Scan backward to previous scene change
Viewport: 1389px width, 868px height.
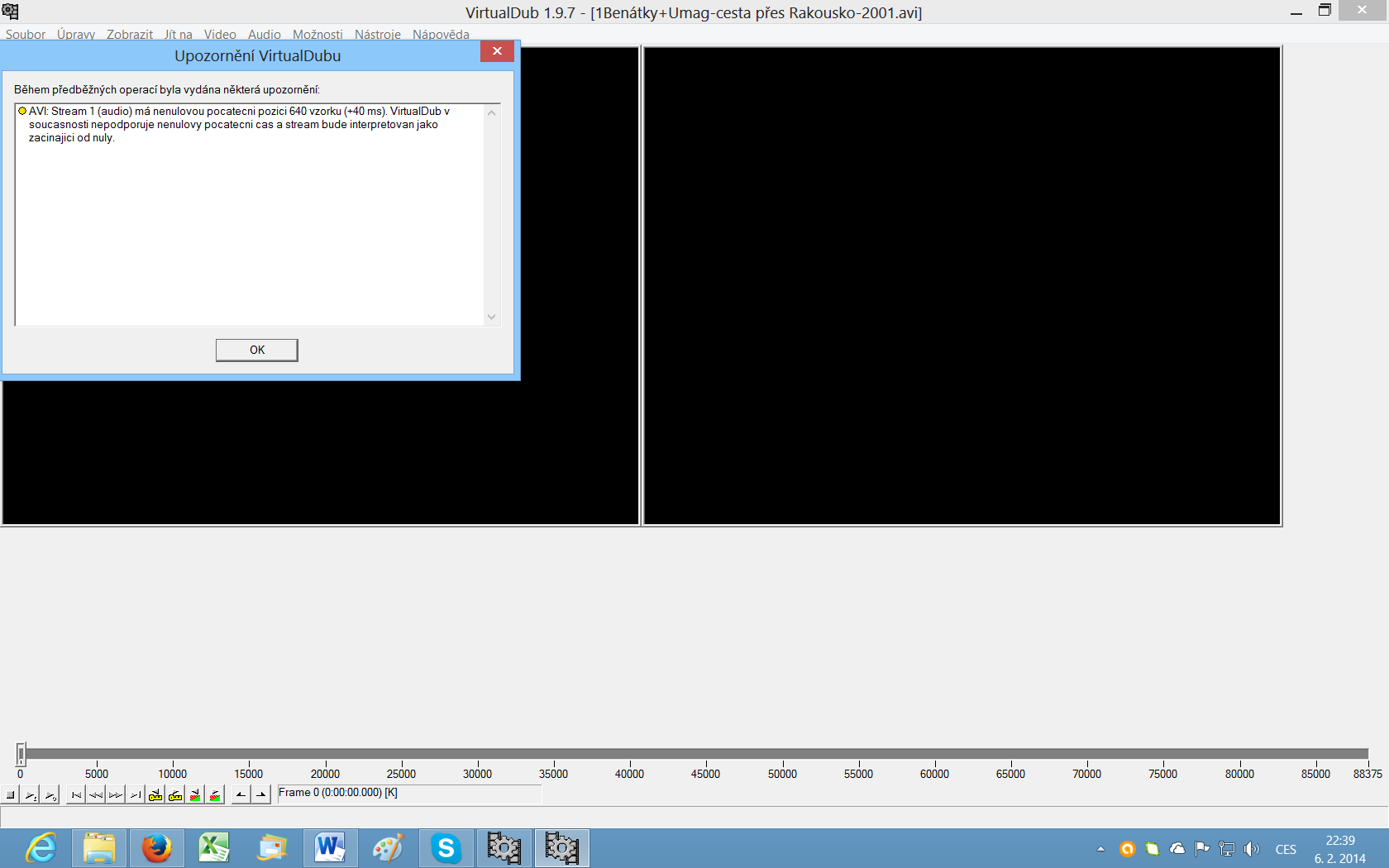click(195, 795)
